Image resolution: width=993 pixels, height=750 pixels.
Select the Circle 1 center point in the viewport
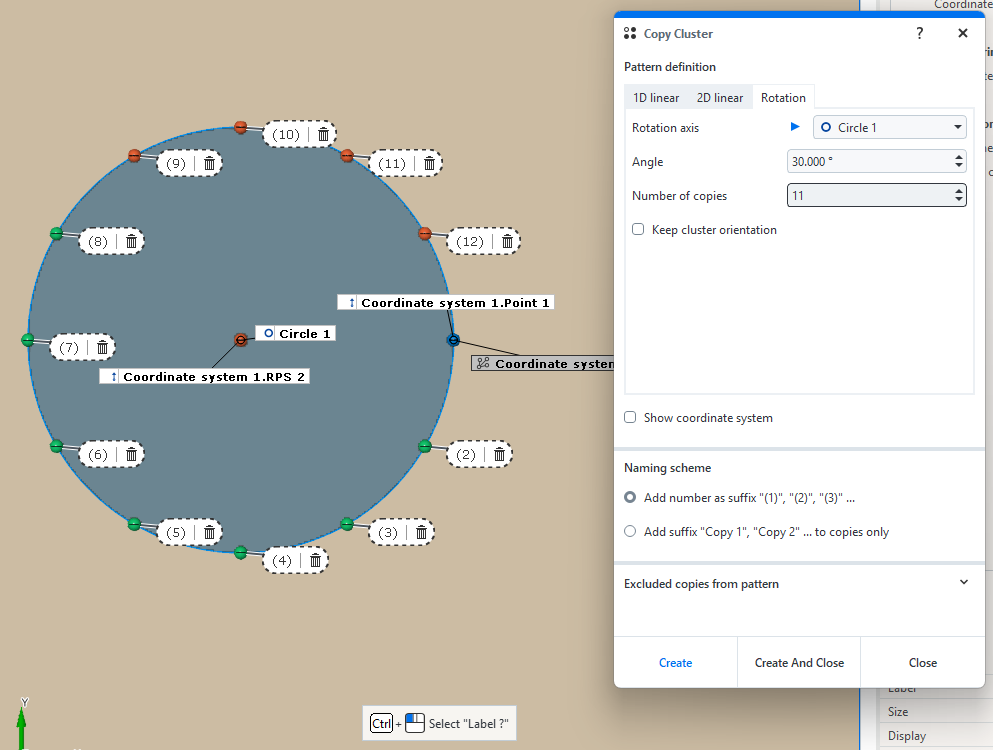[240, 340]
